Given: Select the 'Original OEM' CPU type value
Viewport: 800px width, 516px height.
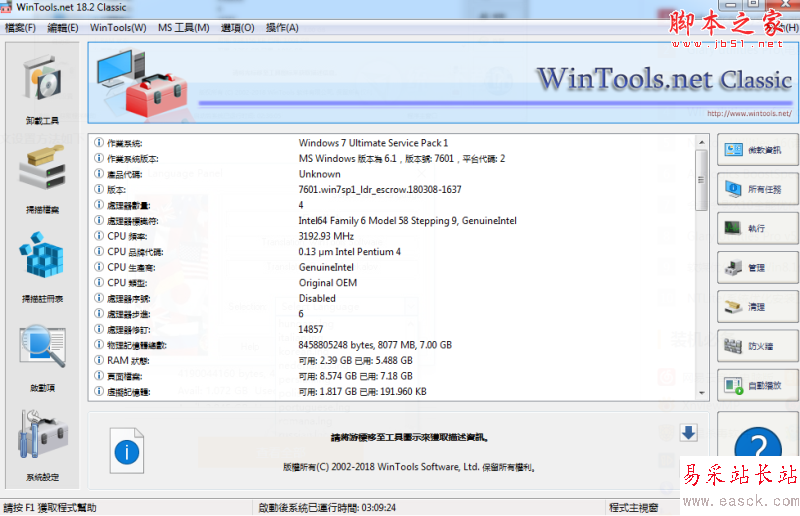Looking at the screenshot, I should pos(328,283).
